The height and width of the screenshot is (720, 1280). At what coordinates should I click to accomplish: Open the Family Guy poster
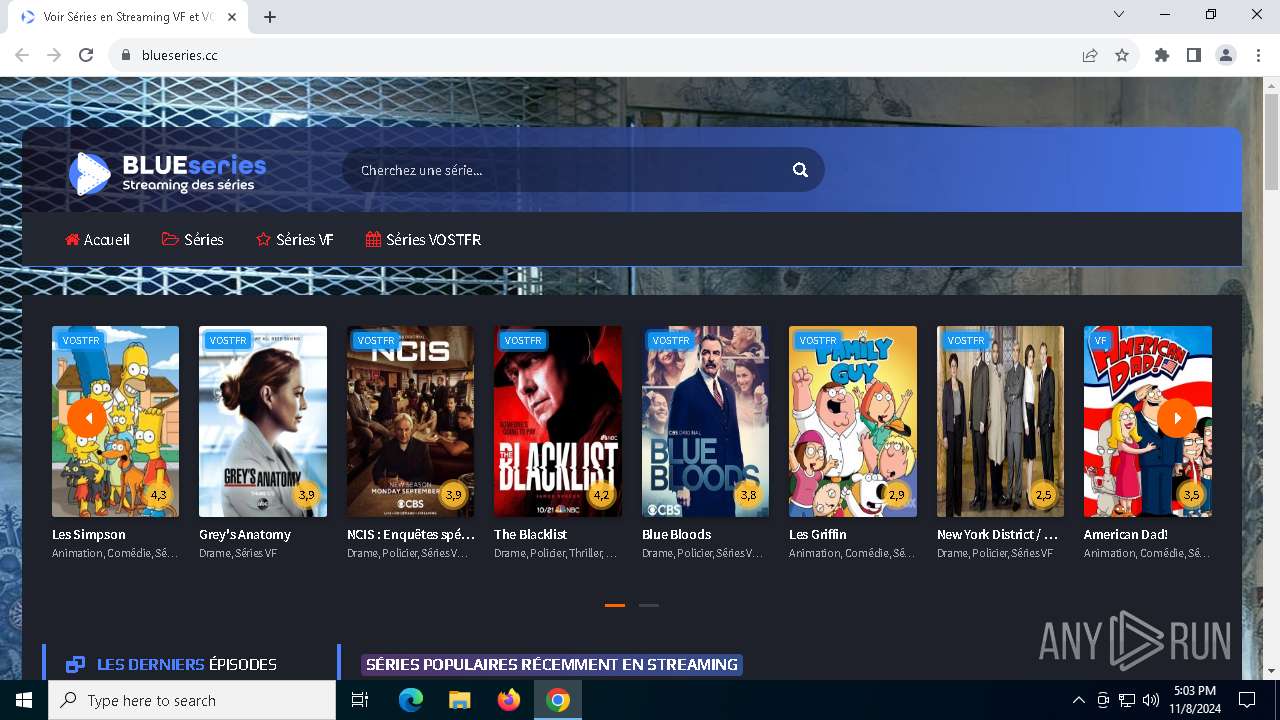pos(853,421)
